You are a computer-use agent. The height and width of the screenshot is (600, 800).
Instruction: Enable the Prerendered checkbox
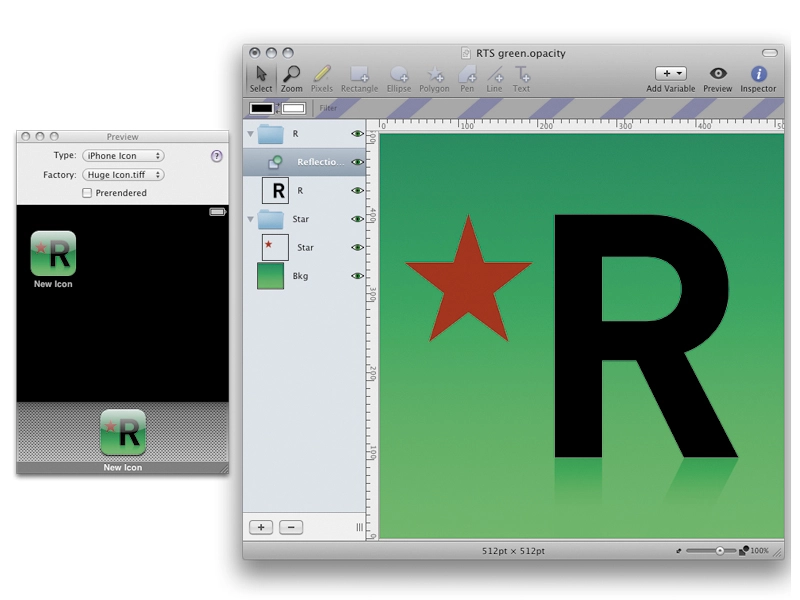click(x=87, y=193)
